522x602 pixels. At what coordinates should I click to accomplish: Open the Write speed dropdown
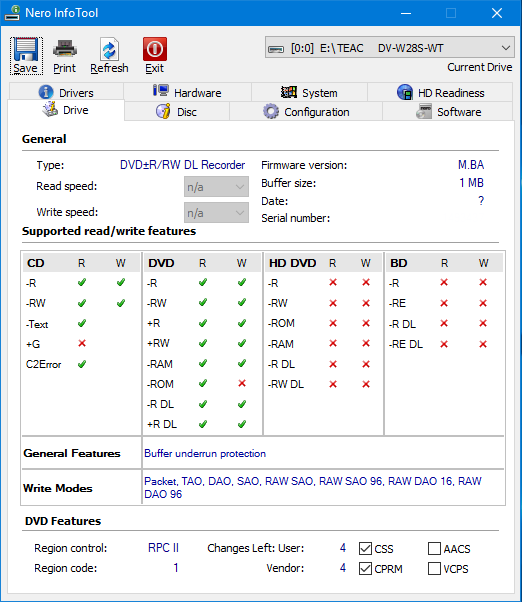pyautogui.click(x=216, y=213)
